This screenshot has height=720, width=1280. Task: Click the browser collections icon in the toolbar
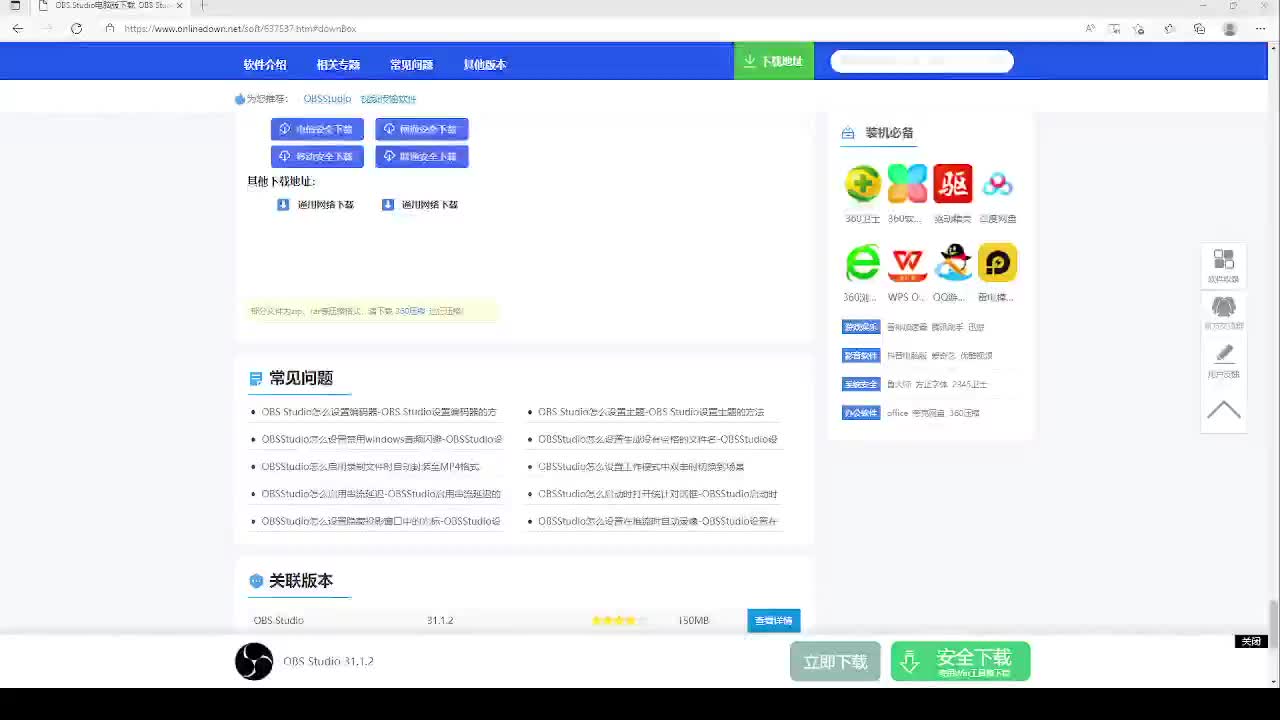1199,29
